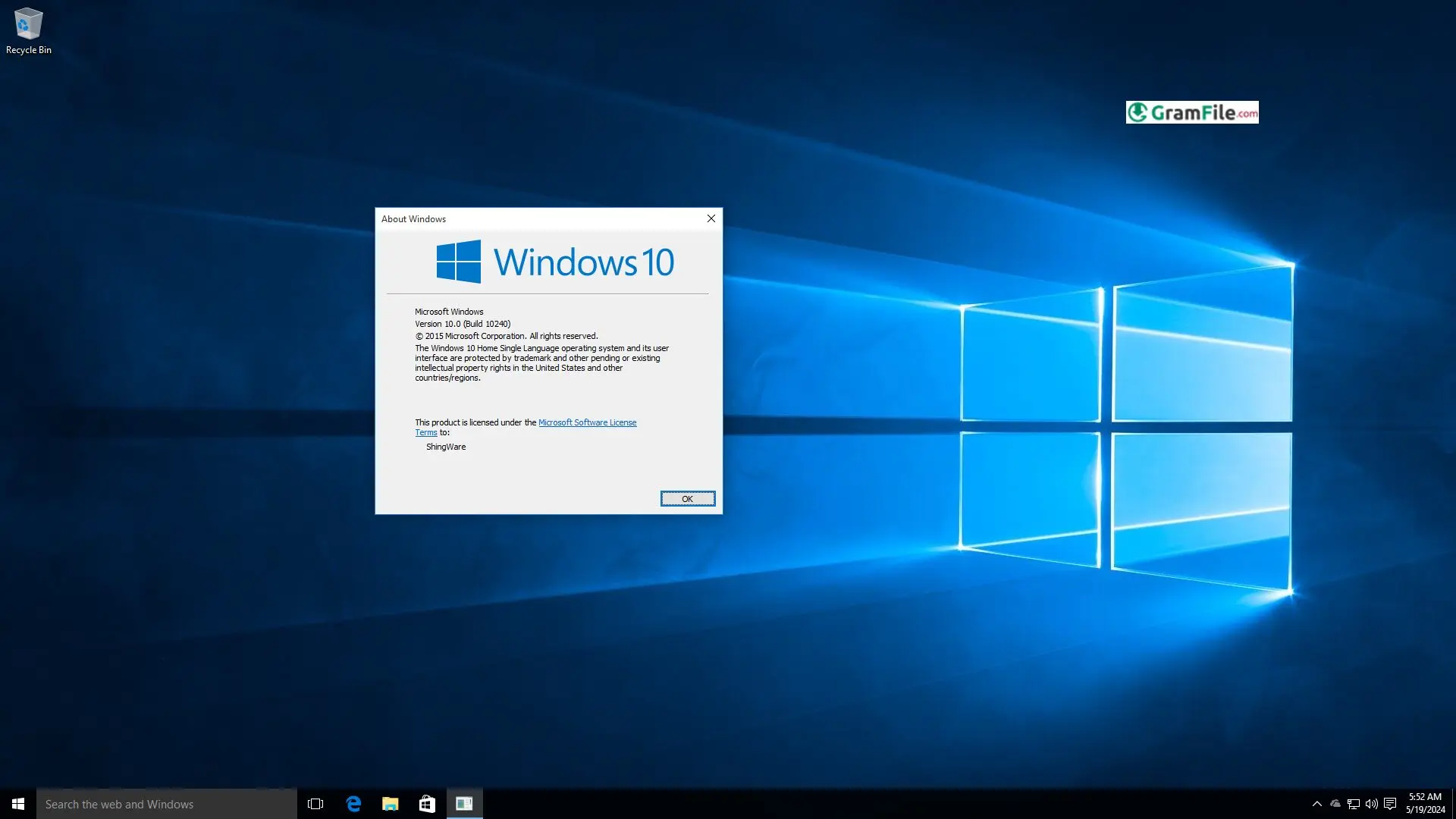
Task: Open the network status tray icon
Action: coord(1354,804)
